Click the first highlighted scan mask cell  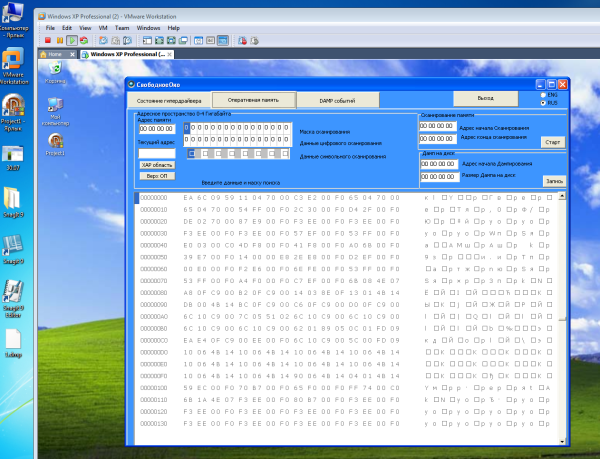187,127
